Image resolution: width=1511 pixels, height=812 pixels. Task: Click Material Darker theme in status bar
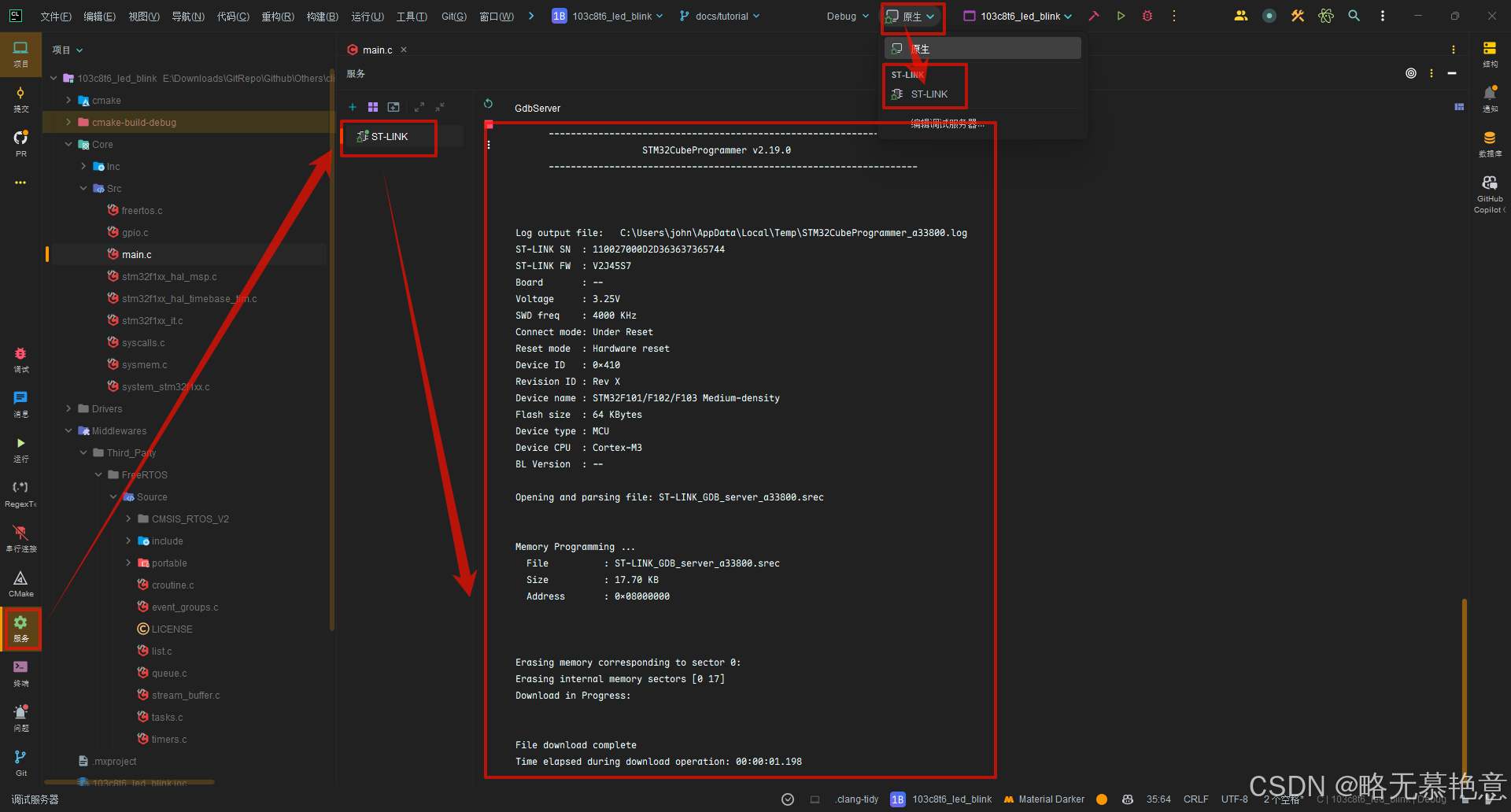tap(1044, 799)
